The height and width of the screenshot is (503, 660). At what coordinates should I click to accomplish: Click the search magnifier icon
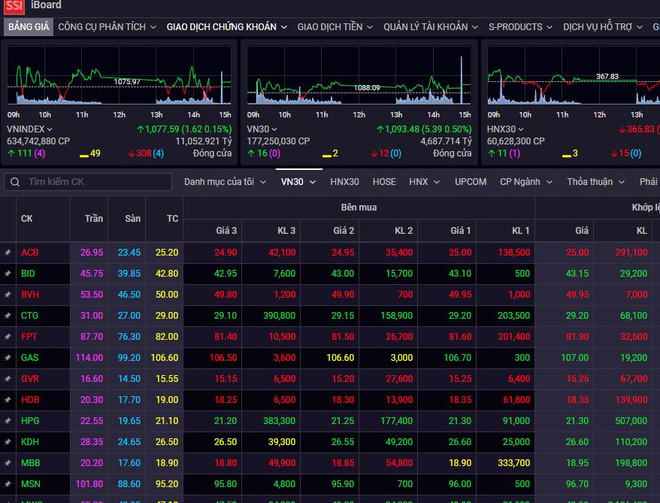pos(14,182)
